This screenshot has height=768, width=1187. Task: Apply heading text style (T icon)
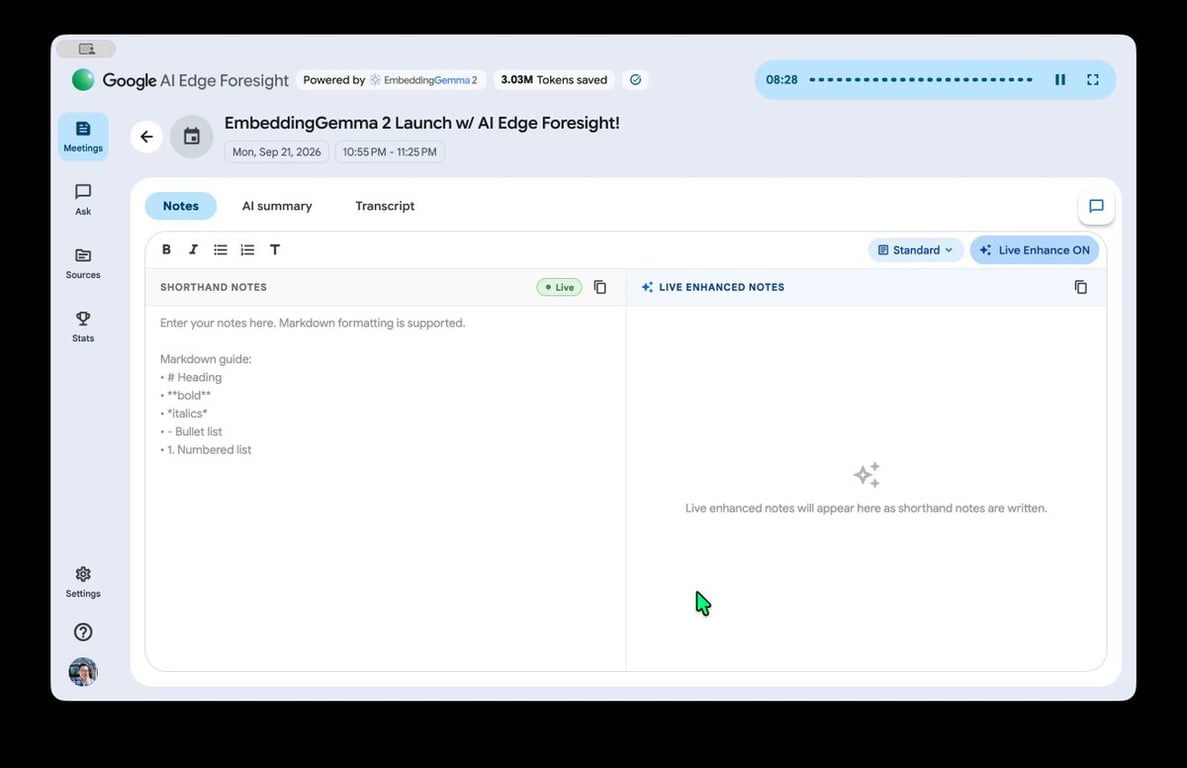[275, 250]
